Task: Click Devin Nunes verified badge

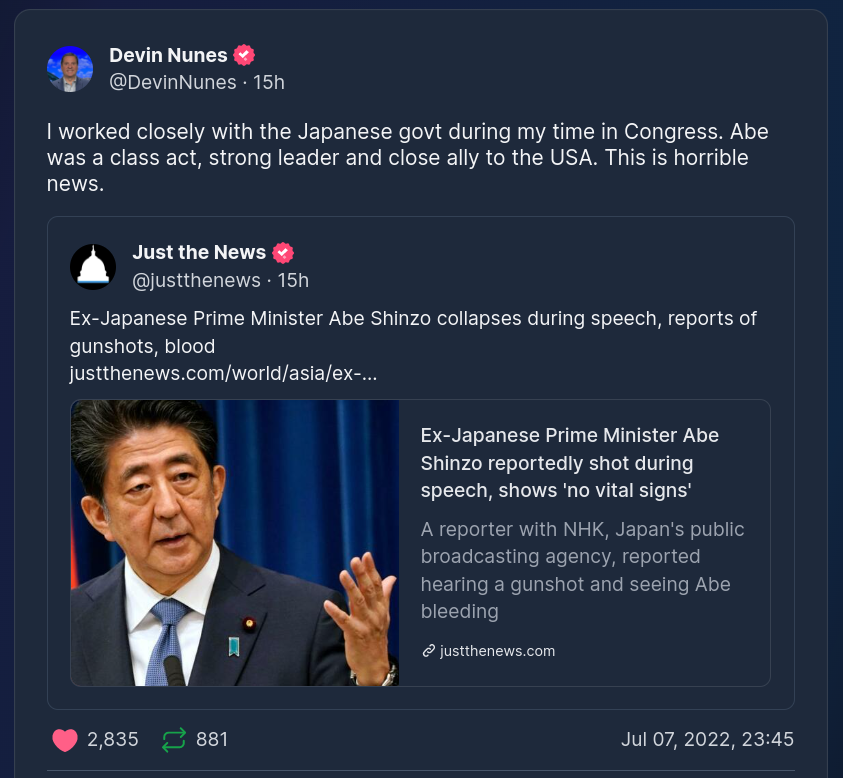Action: pyautogui.click(x=244, y=55)
